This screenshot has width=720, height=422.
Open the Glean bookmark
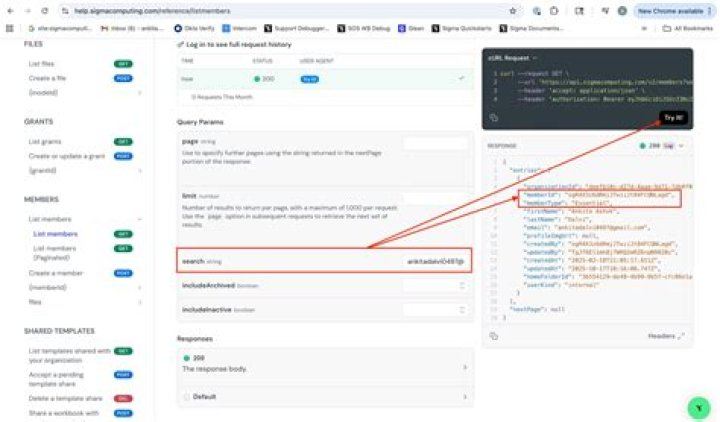411,28
